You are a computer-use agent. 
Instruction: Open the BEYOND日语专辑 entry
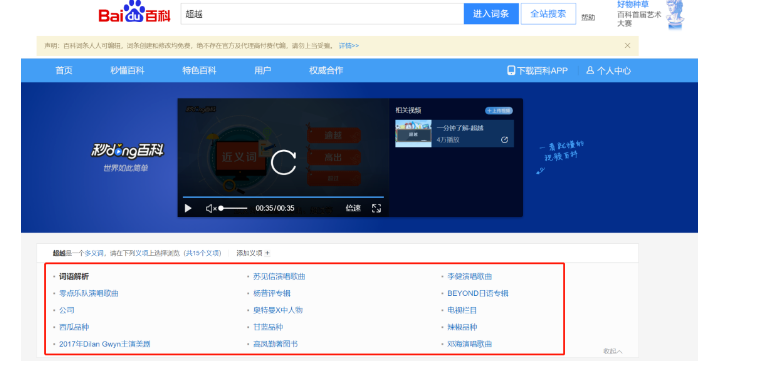(478, 293)
